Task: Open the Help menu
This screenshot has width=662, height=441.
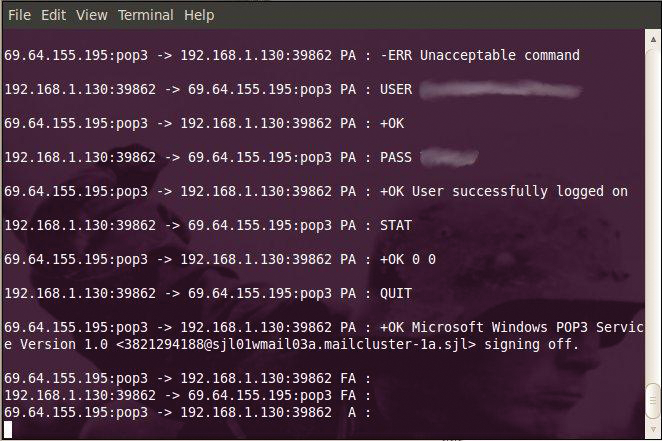Action: pyautogui.click(x=199, y=15)
